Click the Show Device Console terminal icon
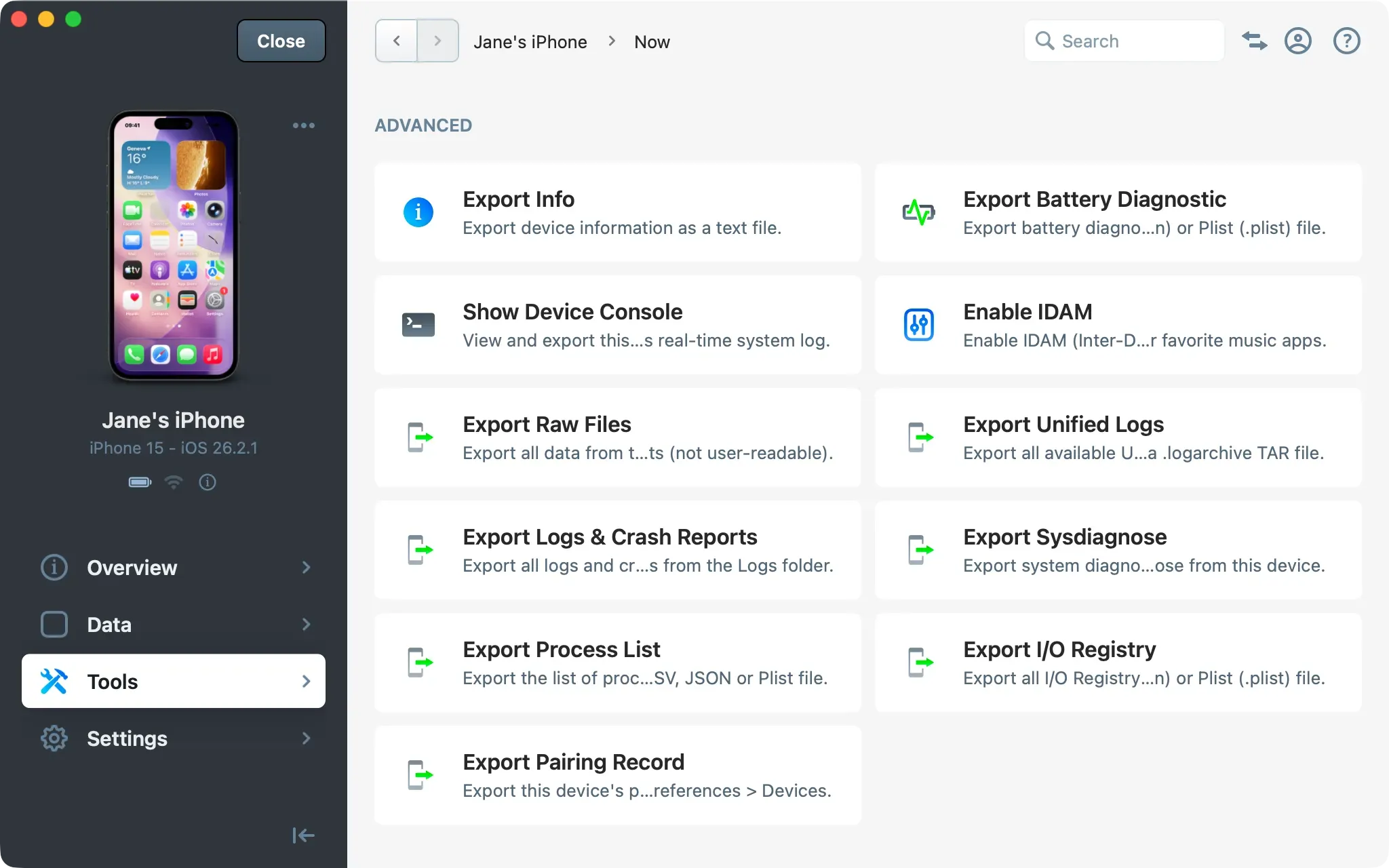 418,325
